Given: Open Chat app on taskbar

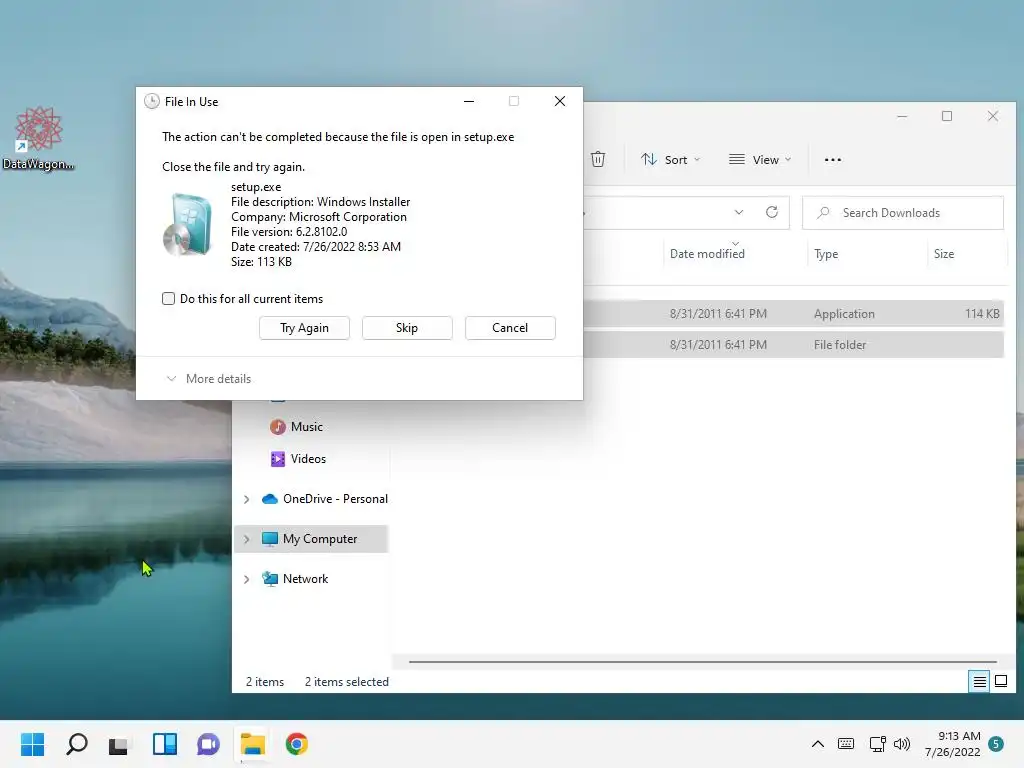Looking at the screenshot, I should 208,744.
